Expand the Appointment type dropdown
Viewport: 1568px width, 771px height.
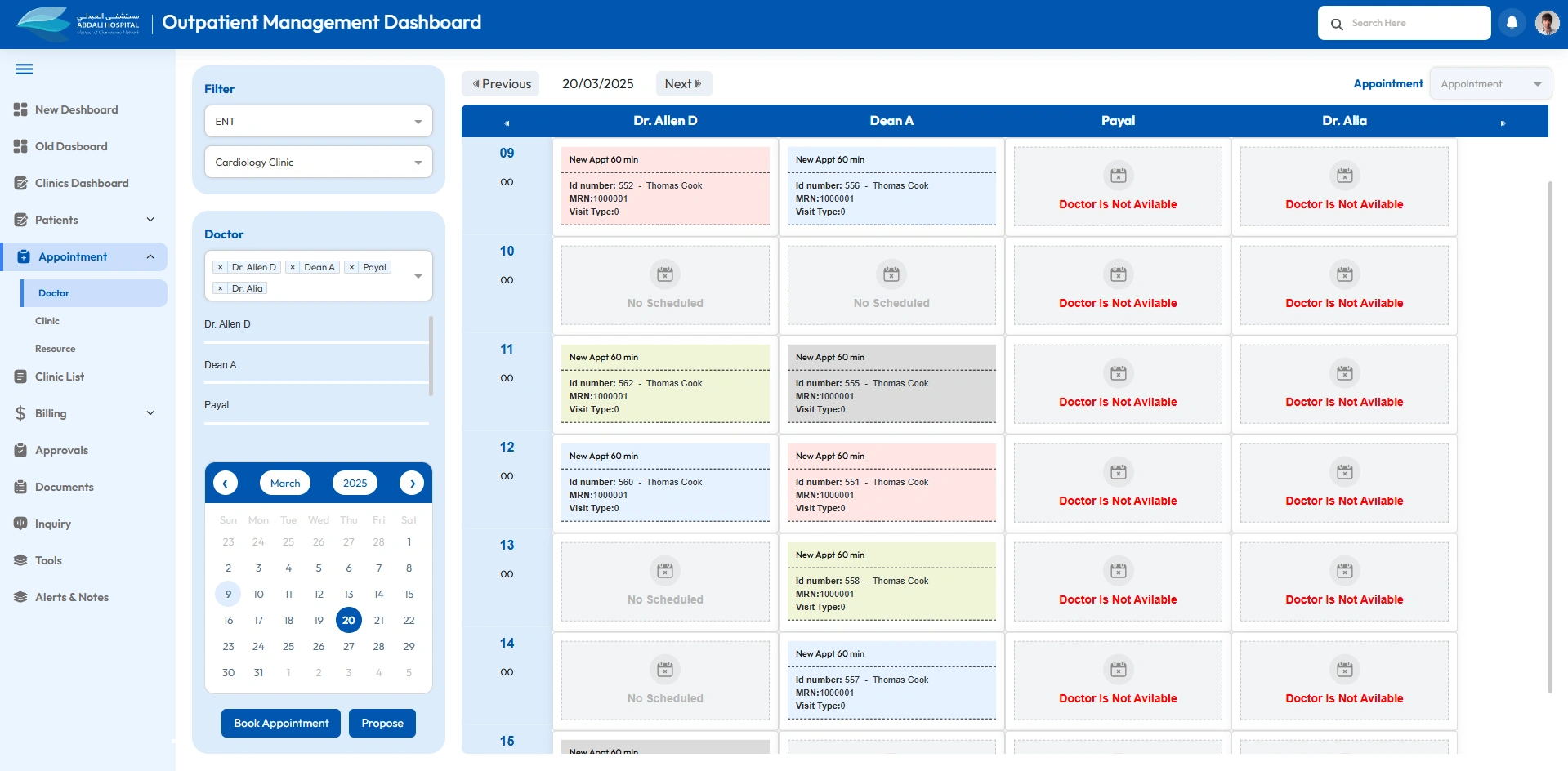click(x=1490, y=84)
